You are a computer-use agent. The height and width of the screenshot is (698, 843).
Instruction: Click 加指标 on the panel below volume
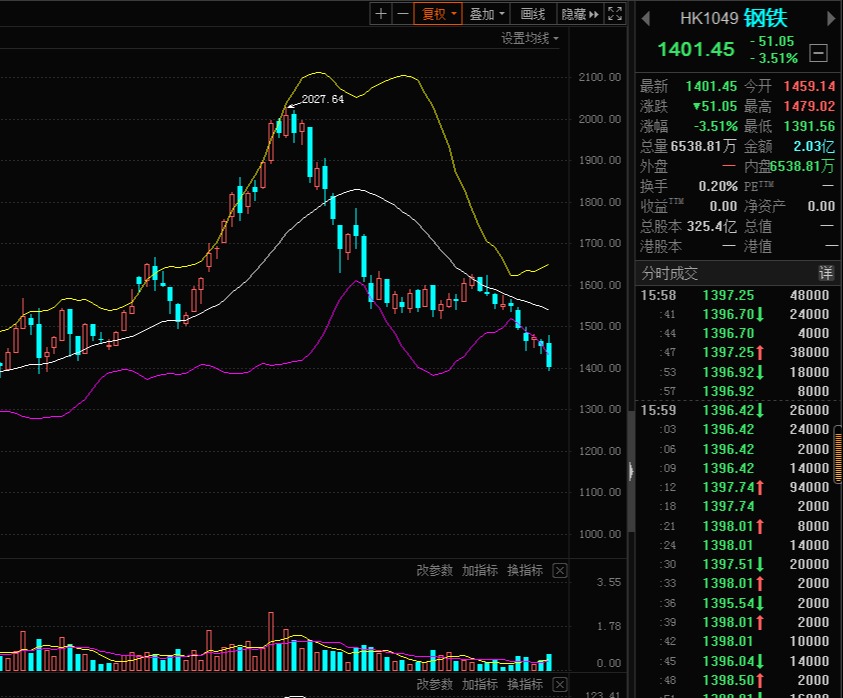tap(480, 685)
